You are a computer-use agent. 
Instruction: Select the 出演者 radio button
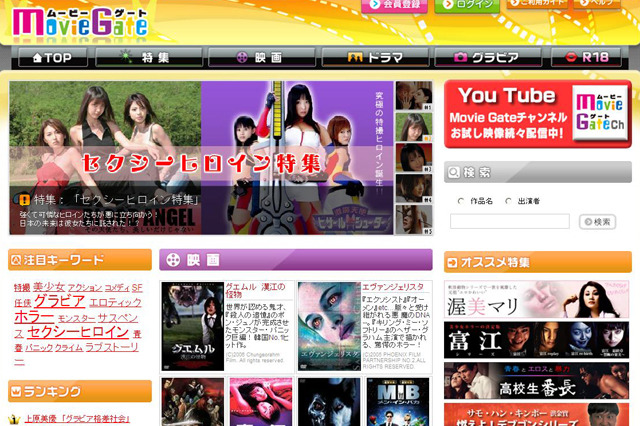(x=509, y=201)
